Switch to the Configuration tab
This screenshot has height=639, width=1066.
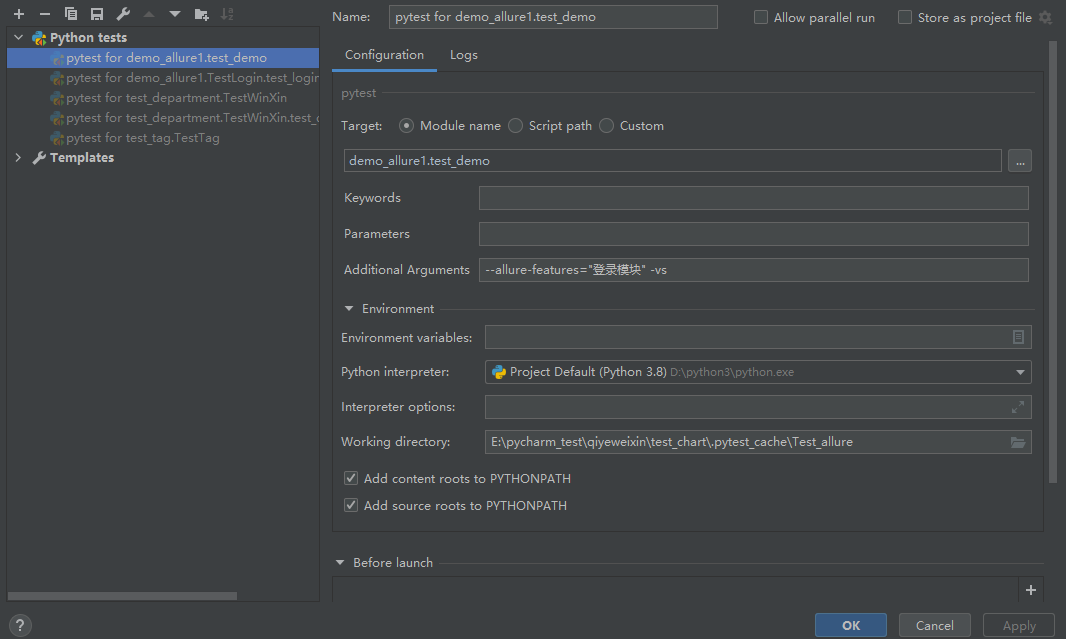384,55
